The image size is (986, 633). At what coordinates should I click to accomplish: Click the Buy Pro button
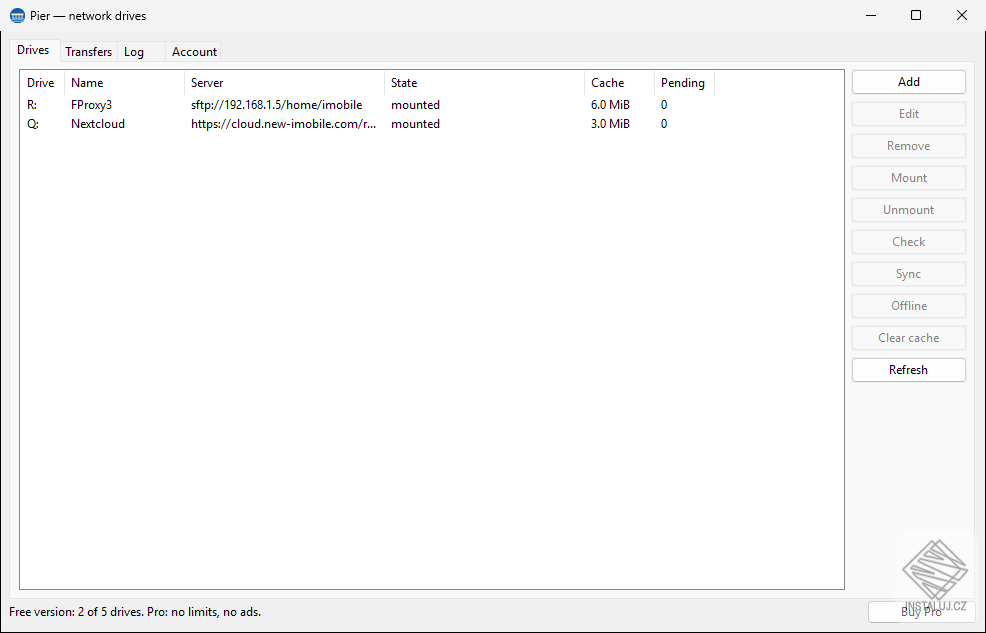click(x=921, y=612)
